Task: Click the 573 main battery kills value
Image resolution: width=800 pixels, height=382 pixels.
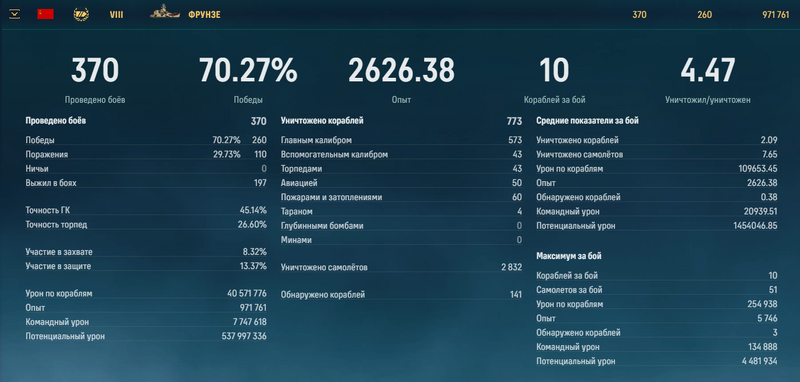Action: [515, 140]
